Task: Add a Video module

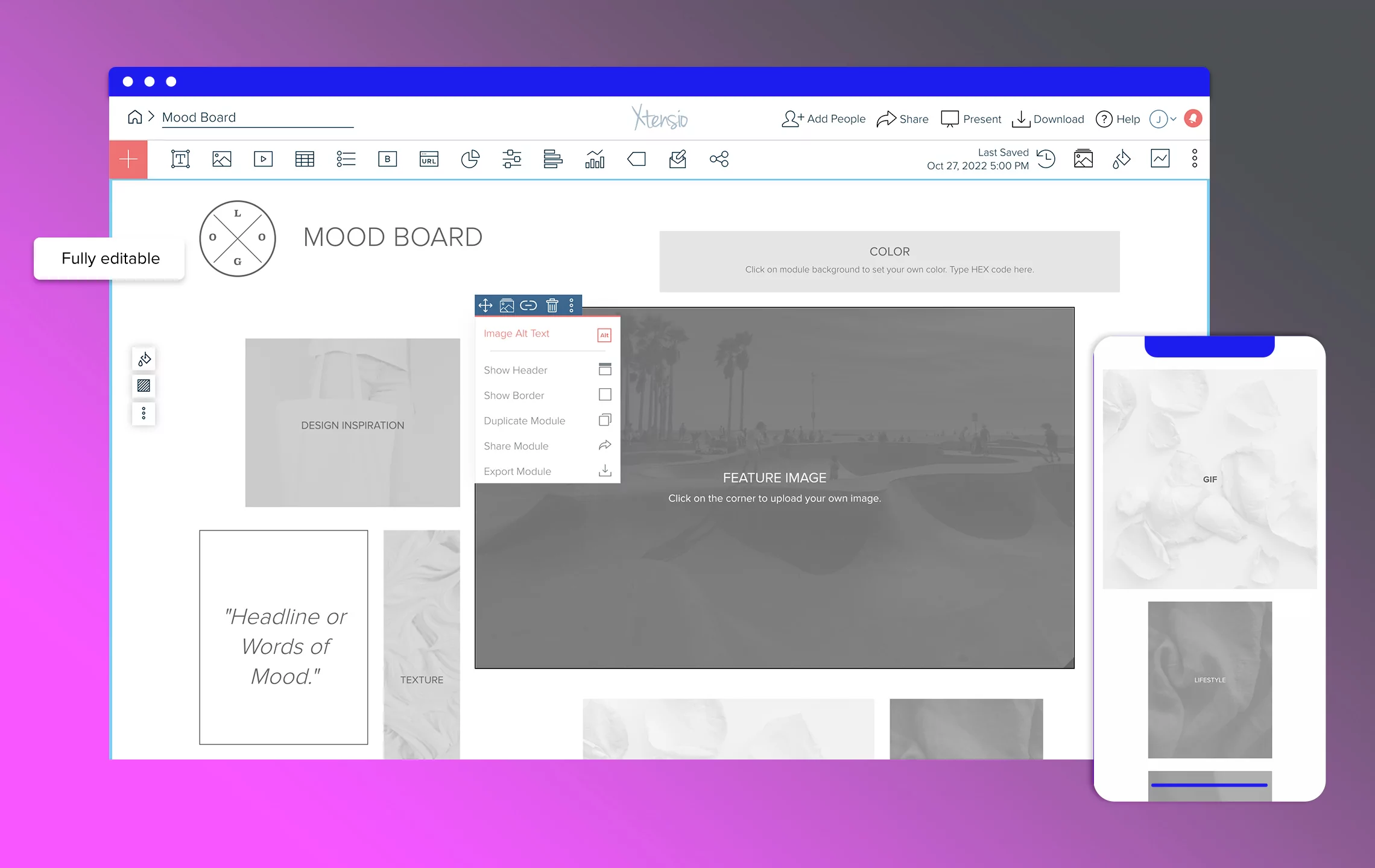Action: 263,159
